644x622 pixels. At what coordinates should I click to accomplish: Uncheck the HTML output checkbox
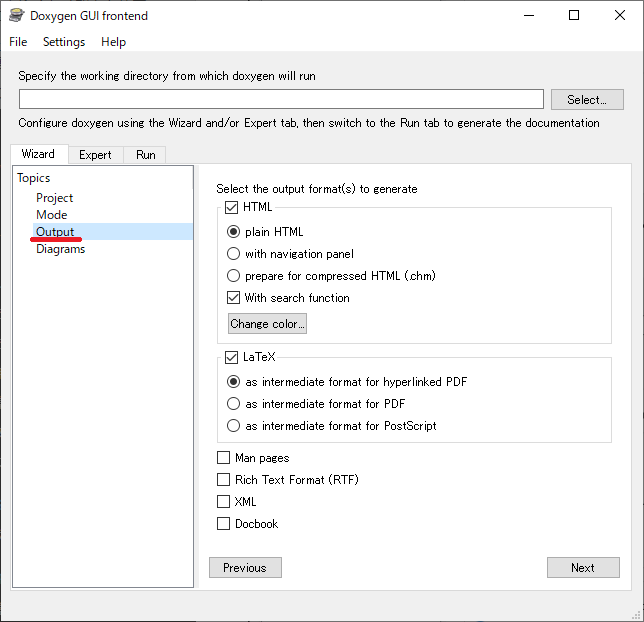pyautogui.click(x=232, y=208)
